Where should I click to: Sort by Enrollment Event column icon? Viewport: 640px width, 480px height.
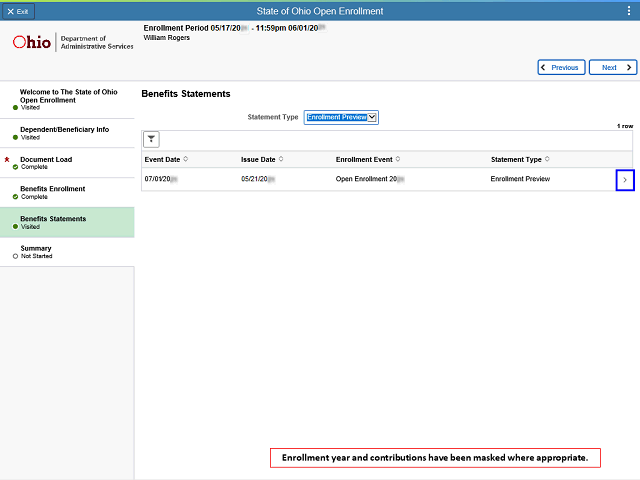tap(396, 159)
